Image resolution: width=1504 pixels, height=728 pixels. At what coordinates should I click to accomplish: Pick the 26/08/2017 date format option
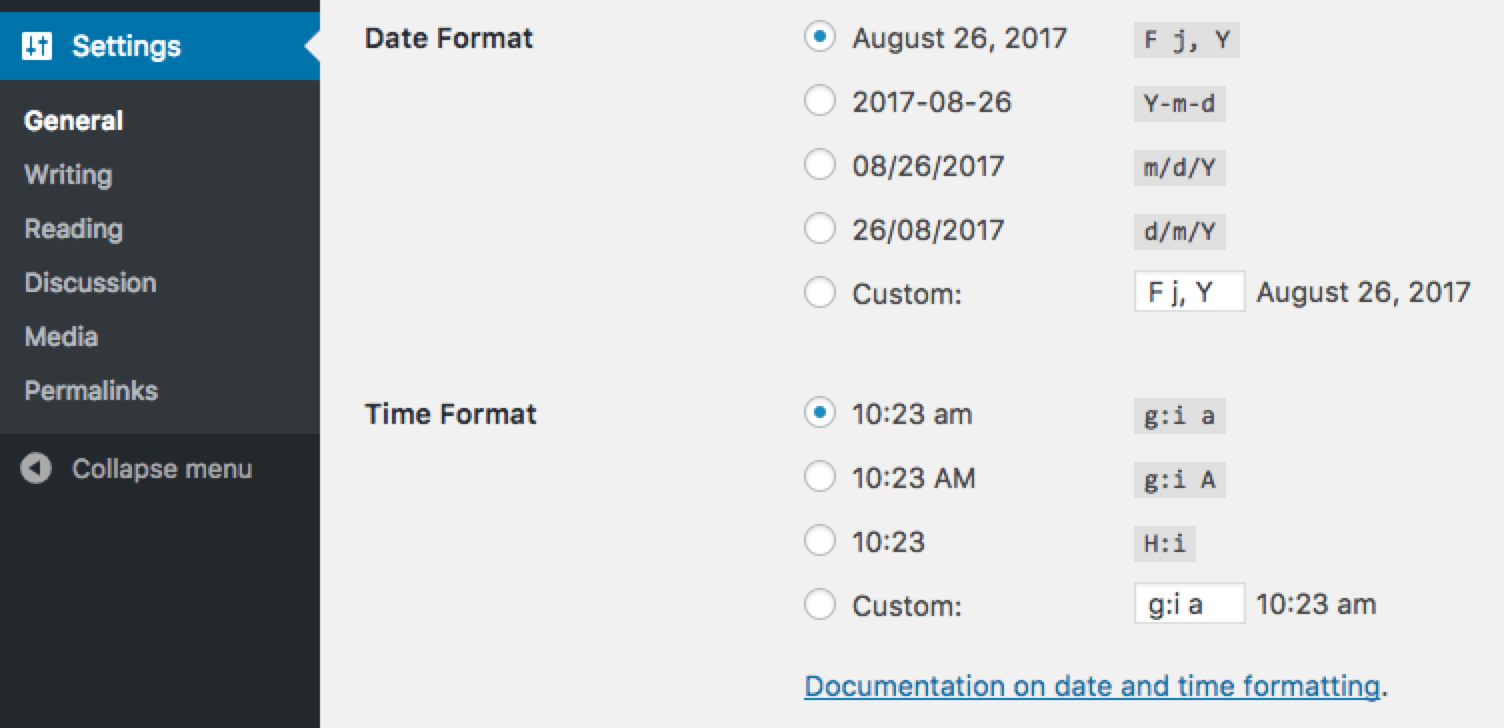coord(820,229)
